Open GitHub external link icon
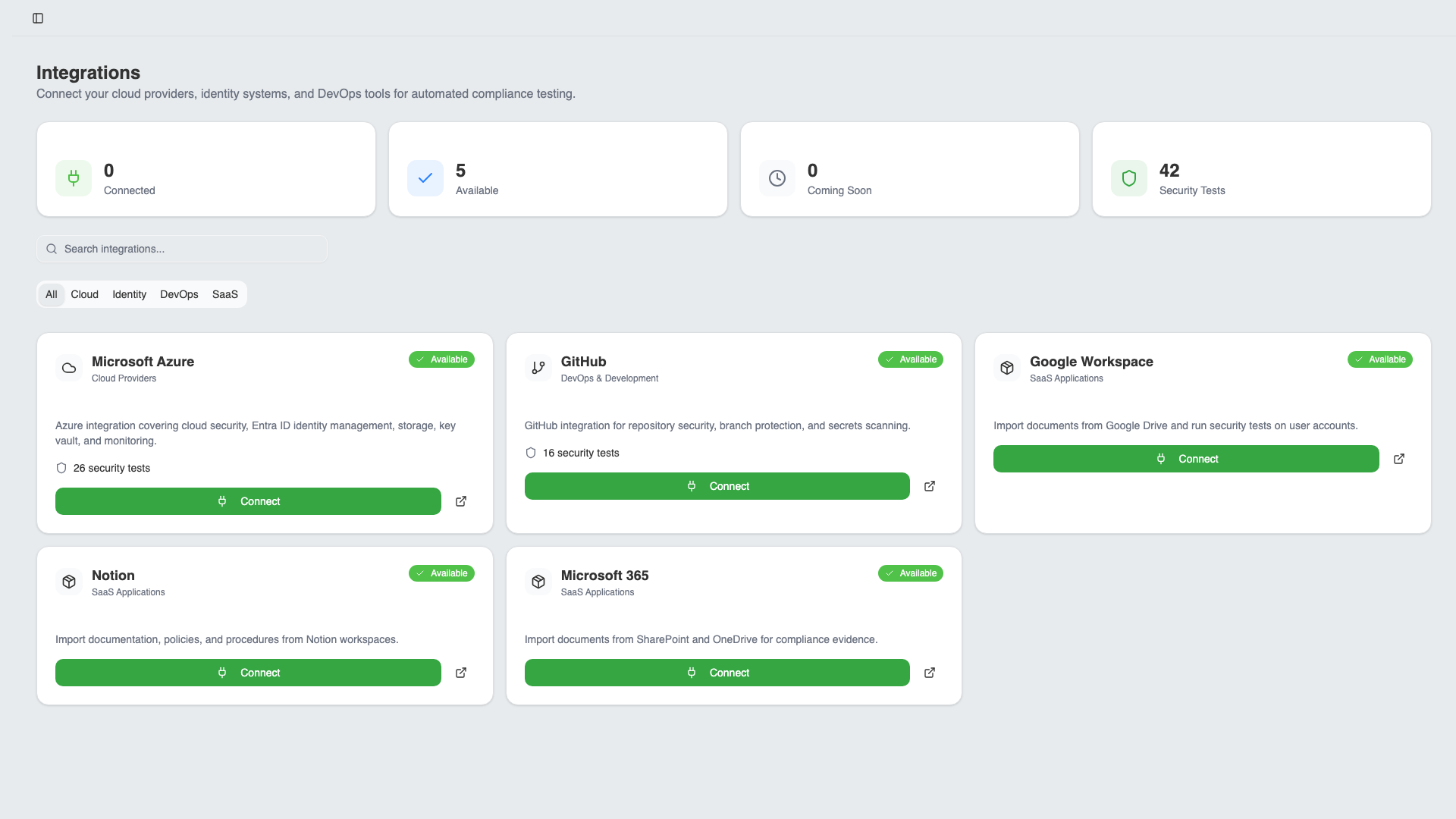Viewport: 1456px width, 819px height. pos(930,486)
